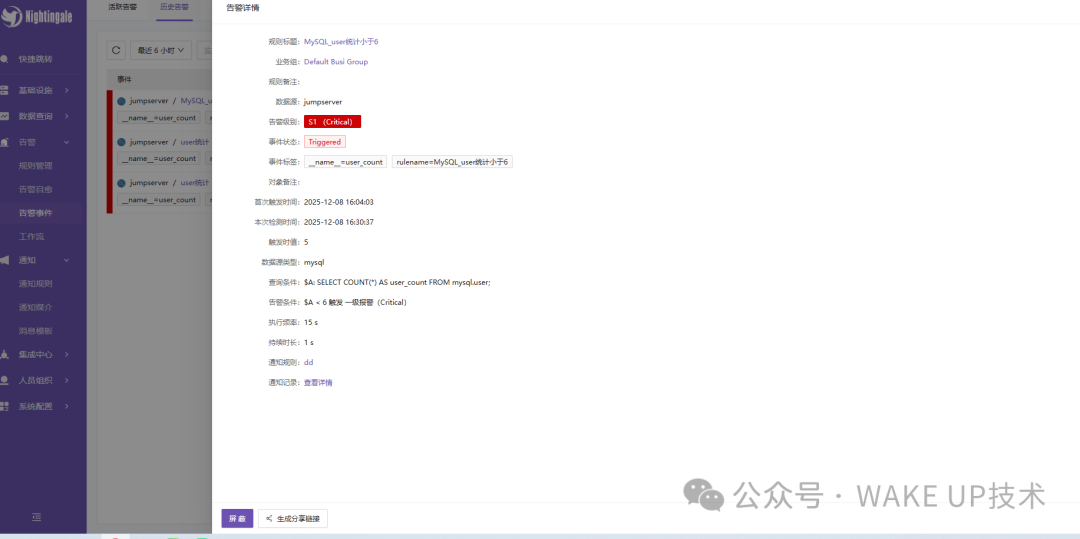Click the 数据源类型 value mysql
The width and height of the screenshot is (1080, 539).
(314, 262)
